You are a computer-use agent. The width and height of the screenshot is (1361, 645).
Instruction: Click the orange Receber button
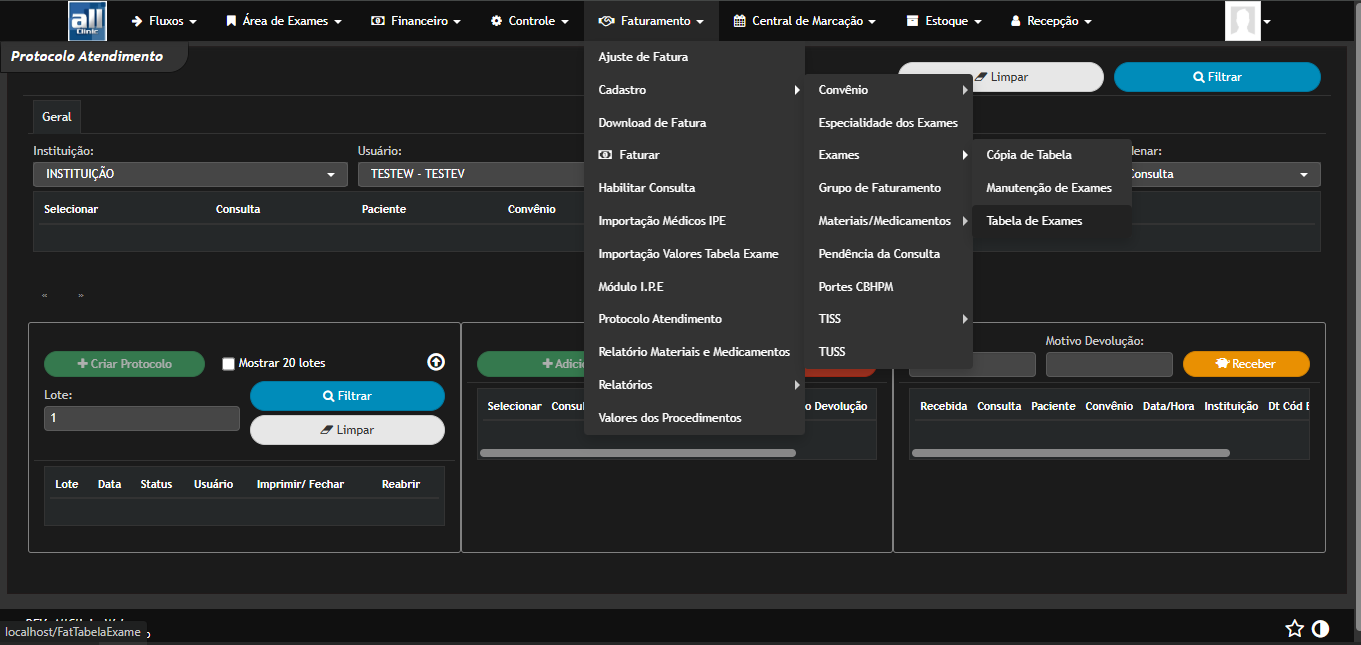pos(1245,364)
